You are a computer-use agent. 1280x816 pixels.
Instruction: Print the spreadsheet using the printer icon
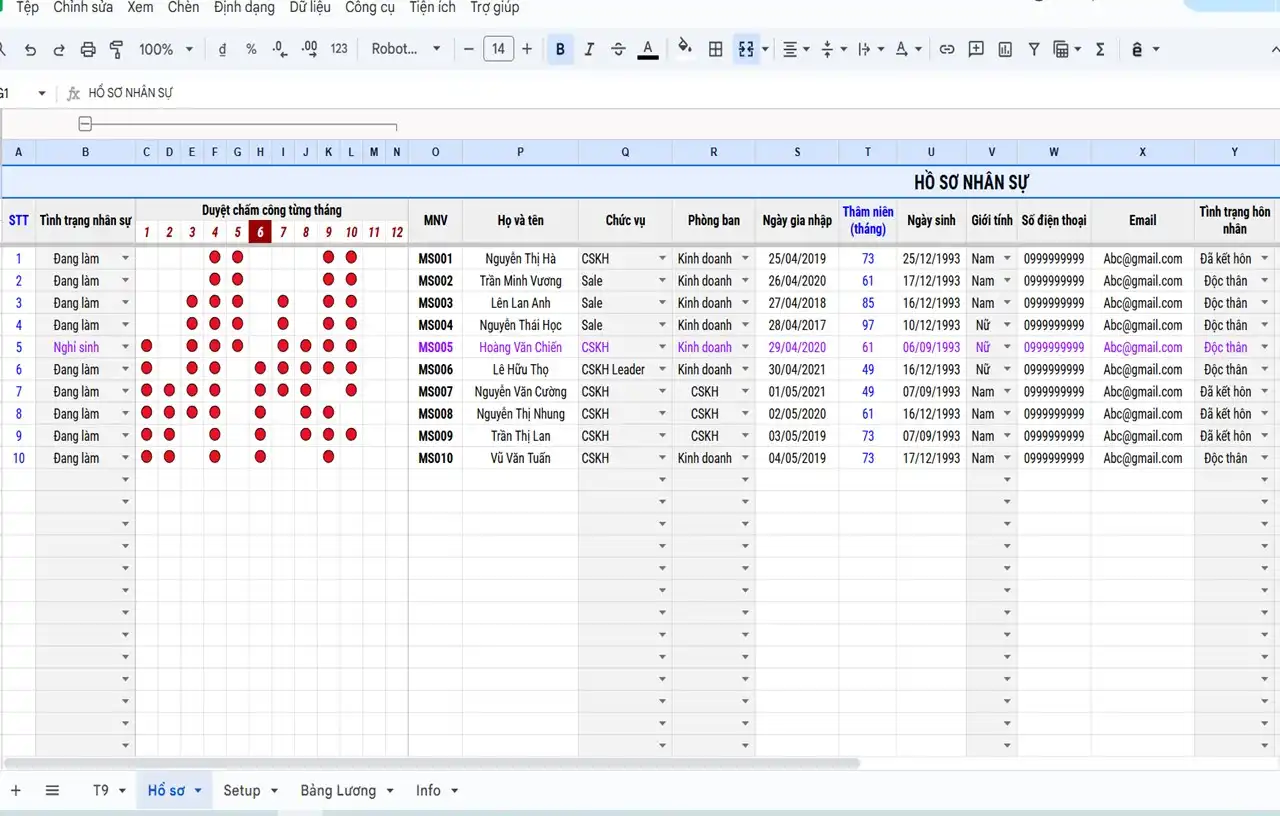(88, 49)
